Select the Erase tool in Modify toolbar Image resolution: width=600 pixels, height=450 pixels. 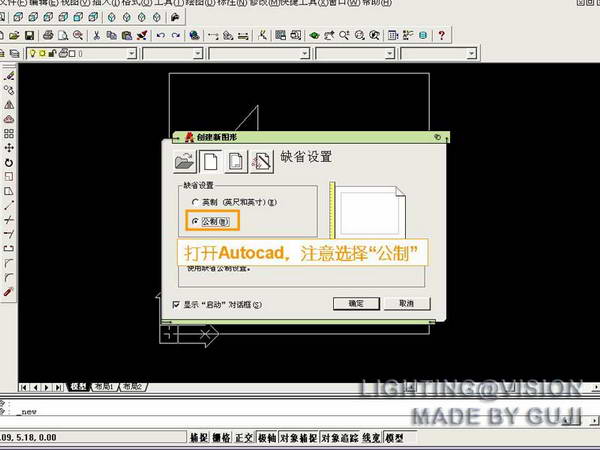tap(9, 76)
